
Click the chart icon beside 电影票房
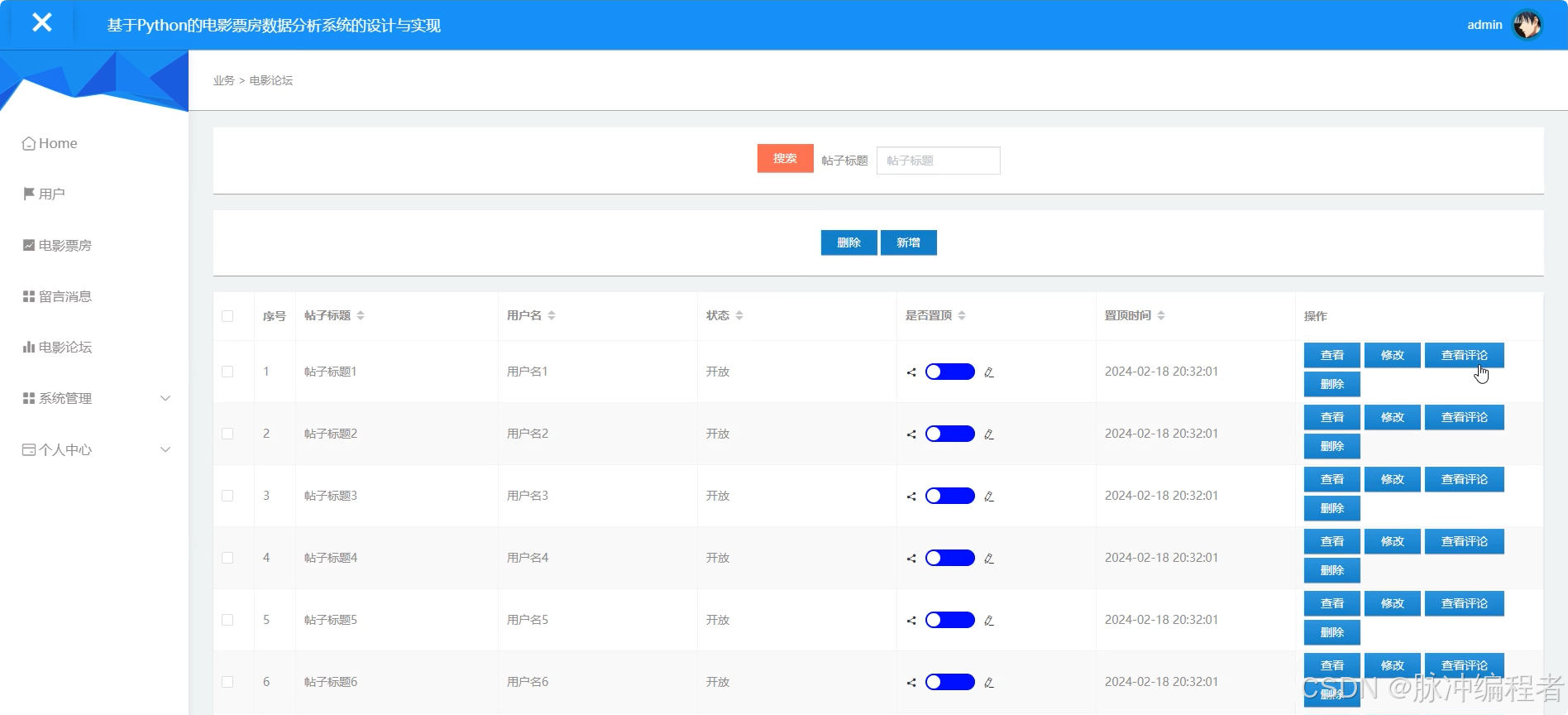coord(29,245)
